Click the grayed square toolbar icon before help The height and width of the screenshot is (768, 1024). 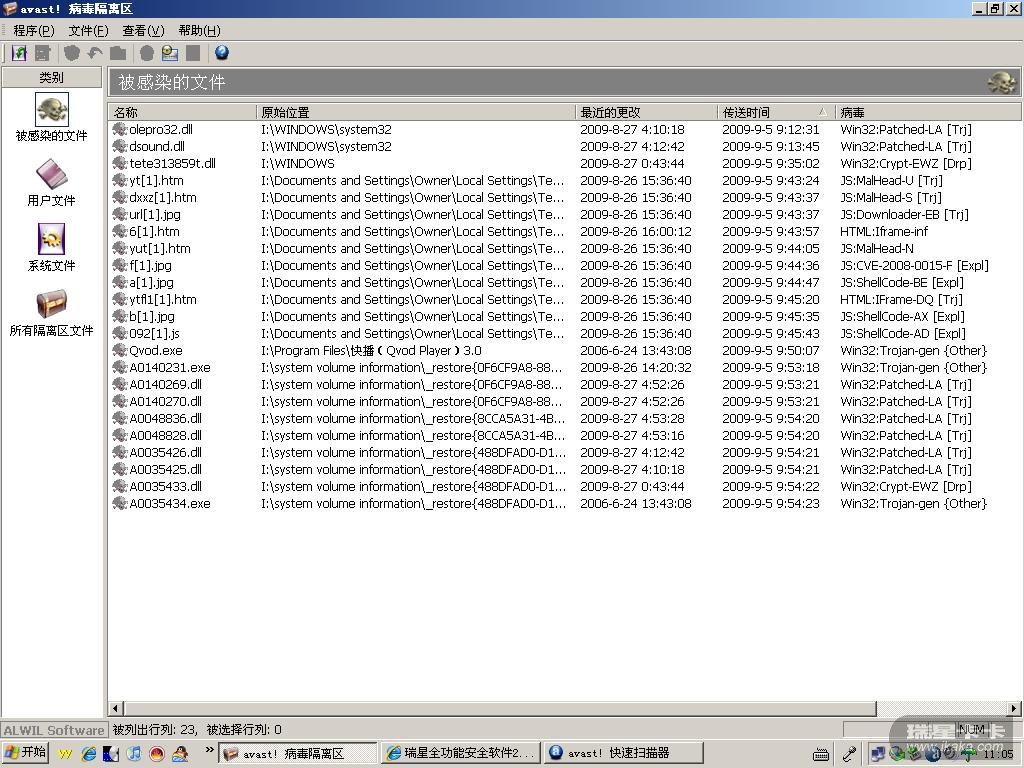(193, 54)
